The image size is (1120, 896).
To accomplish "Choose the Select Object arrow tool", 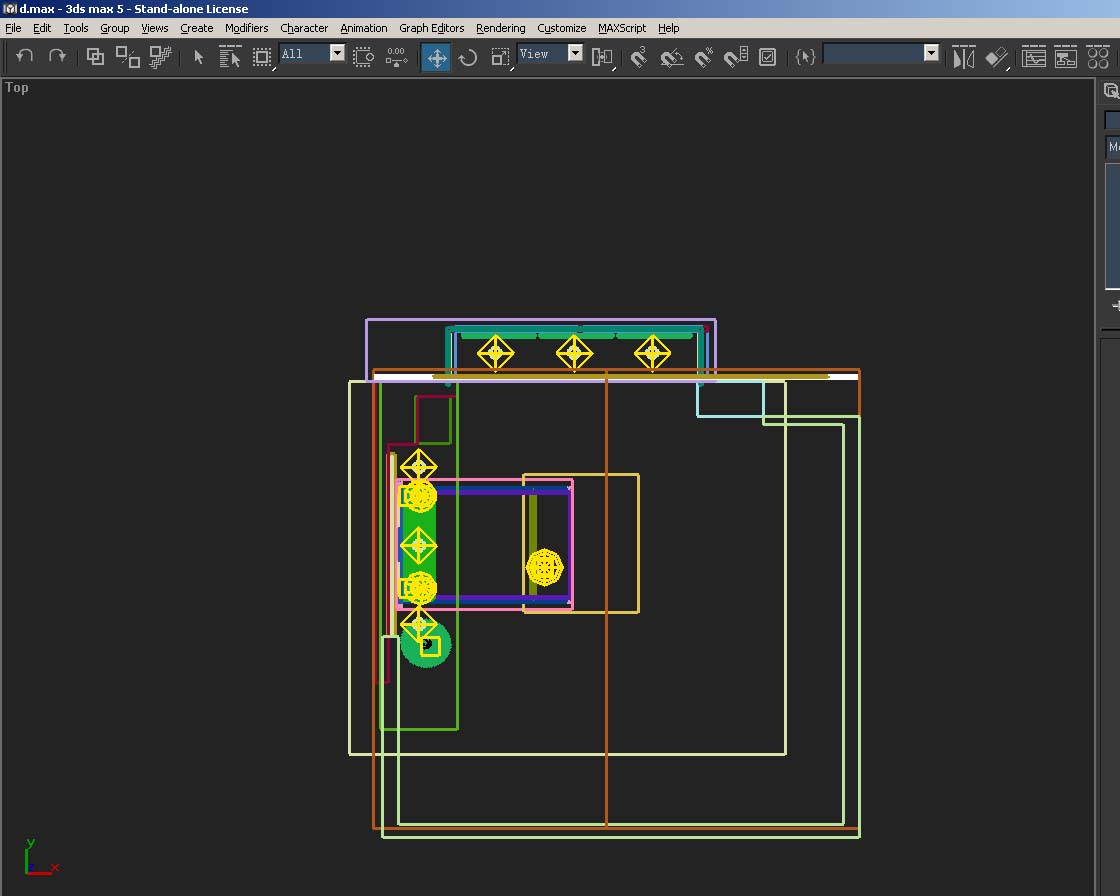I will [x=198, y=57].
